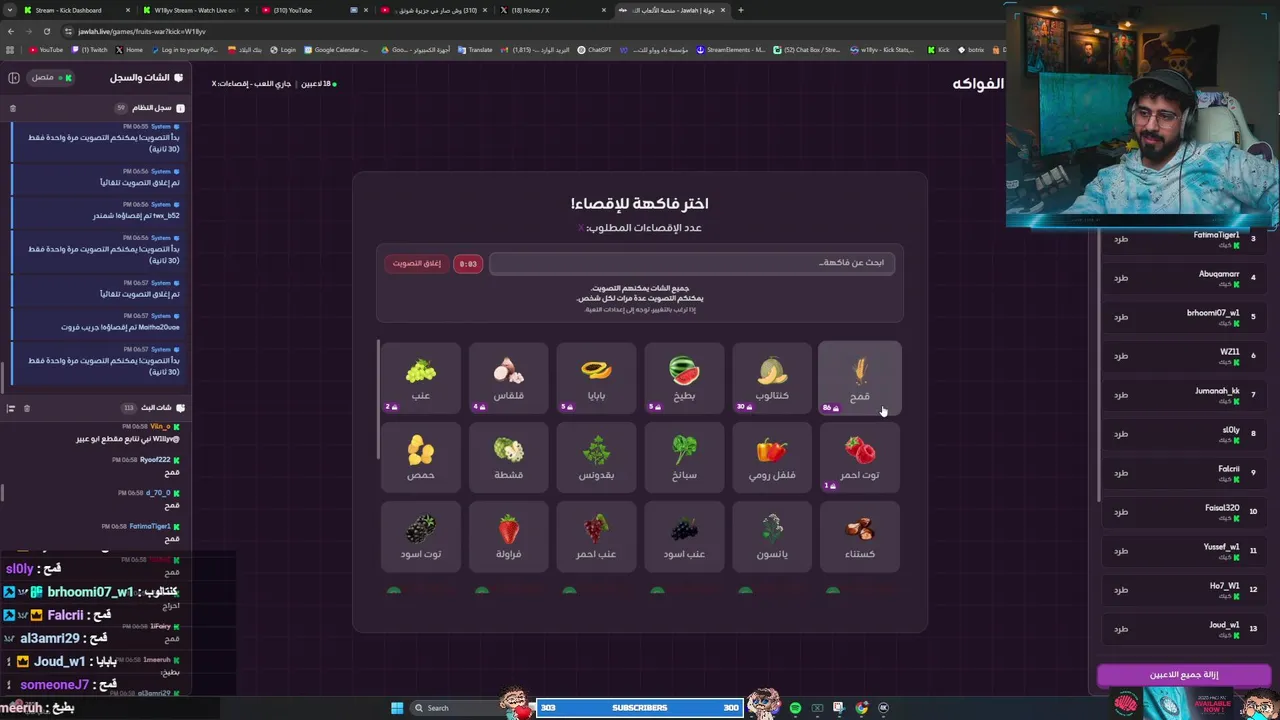Click log entry about Maitha20uae elimination

[100, 321]
